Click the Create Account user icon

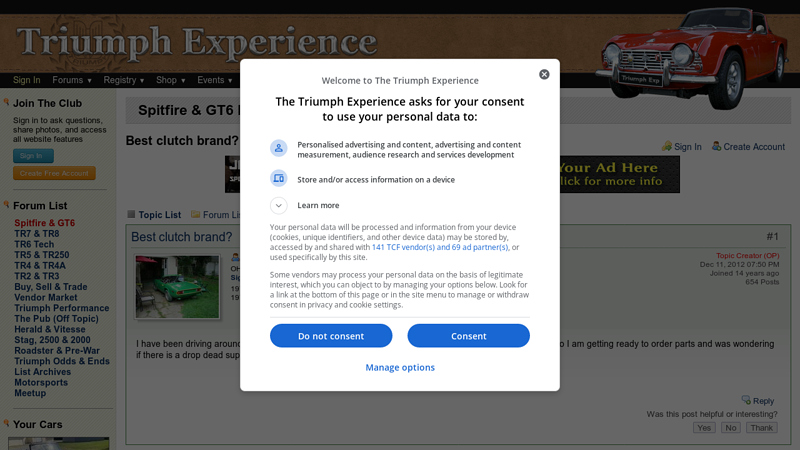pyautogui.click(x=716, y=146)
